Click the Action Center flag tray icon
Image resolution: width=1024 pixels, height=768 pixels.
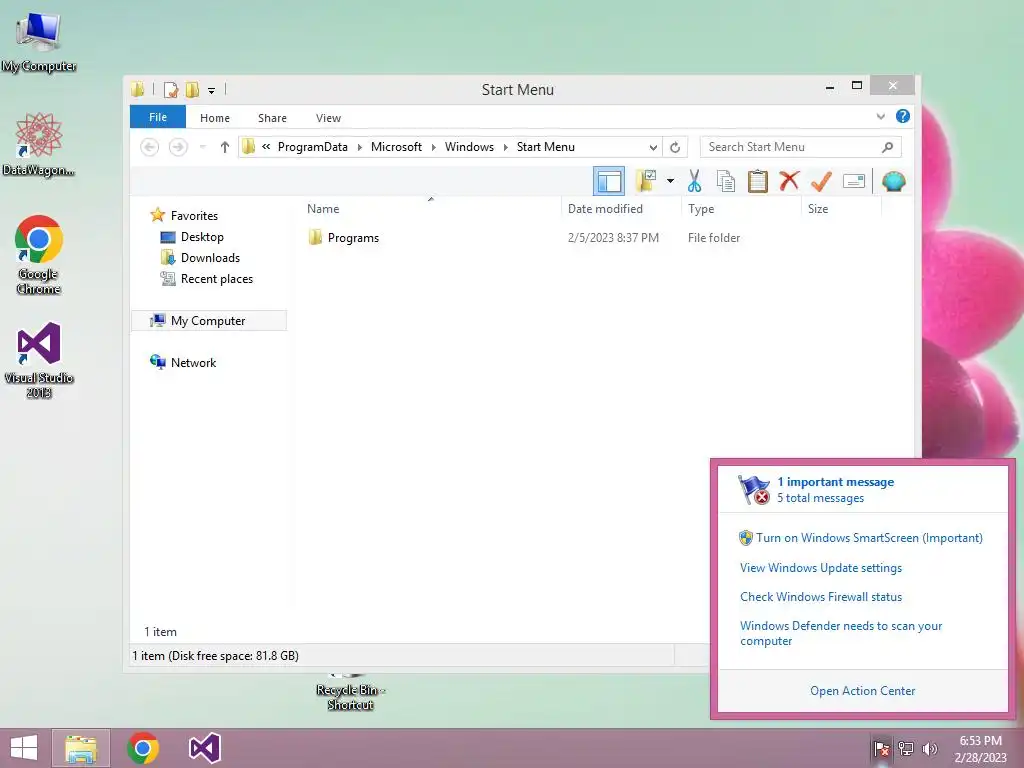tap(882, 748)
